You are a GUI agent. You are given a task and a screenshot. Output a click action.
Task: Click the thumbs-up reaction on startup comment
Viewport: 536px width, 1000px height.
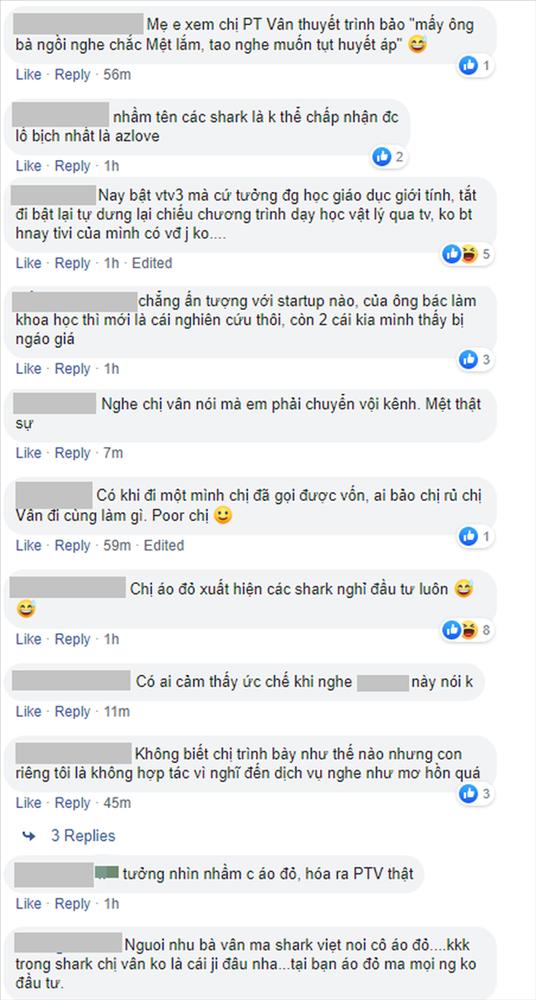468,359
